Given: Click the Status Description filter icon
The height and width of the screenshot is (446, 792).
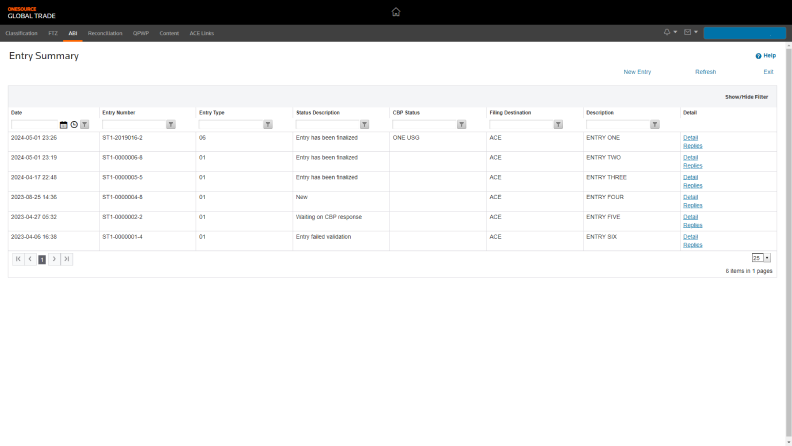Looking at the screenshot, I should tap(364, 125).
